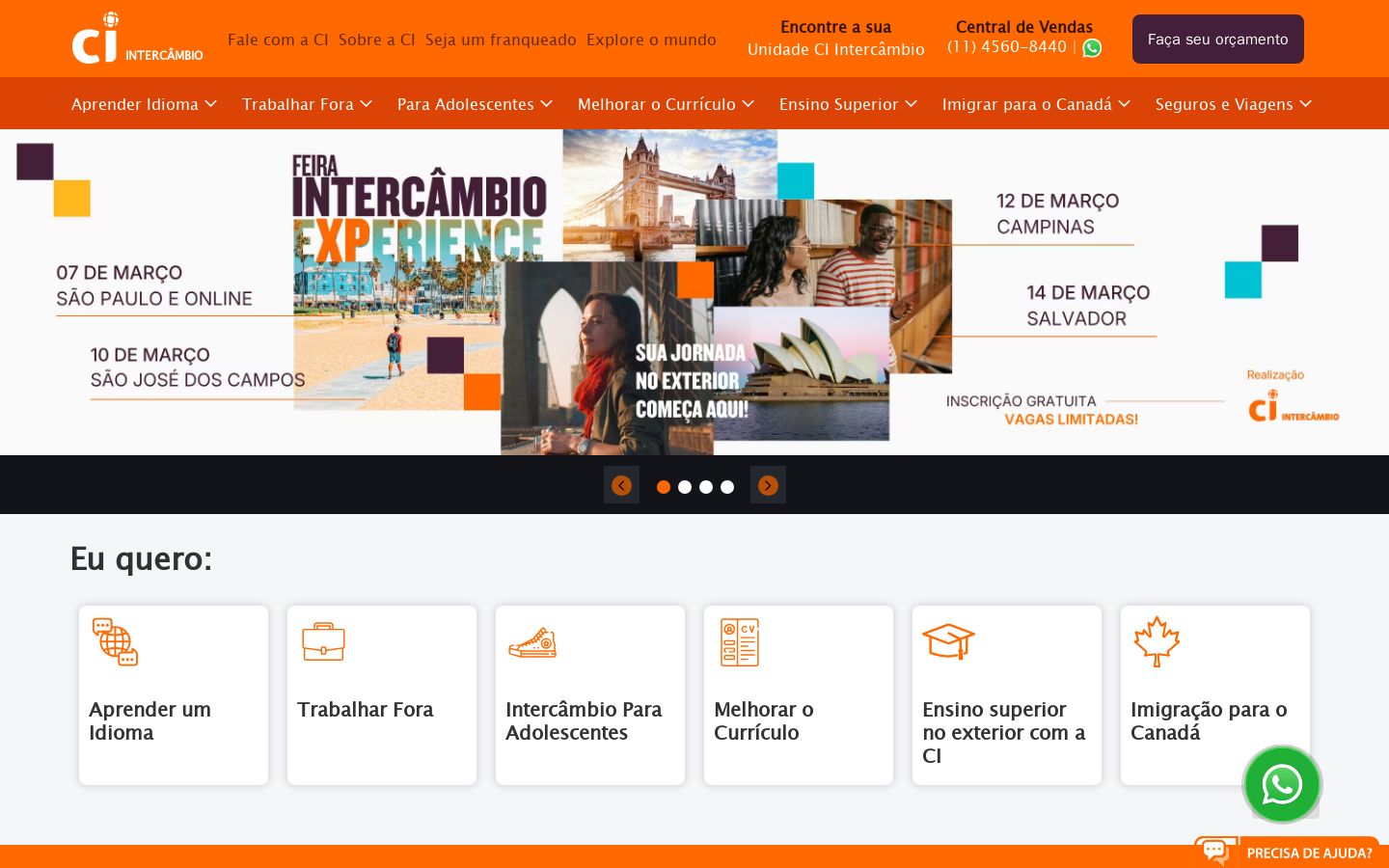Screen dimensions: 1389x868
Task: Click the maple leaf icon for Imigração para o Canadá
Action: 1157,641
